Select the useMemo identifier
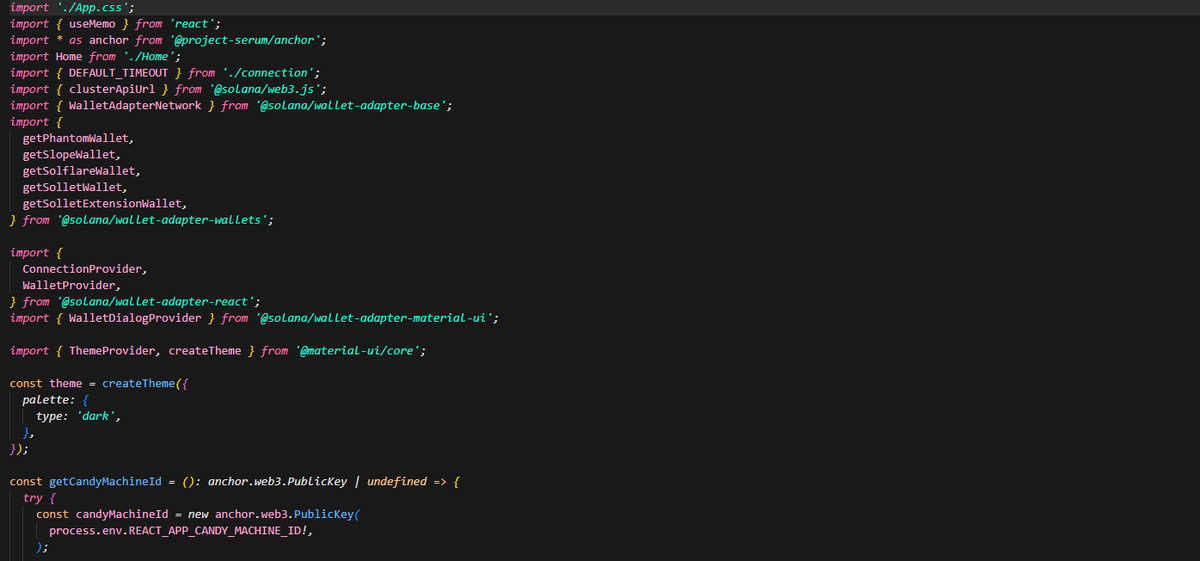This screenshot has width=1200, height=561. (x=92, y=23)
